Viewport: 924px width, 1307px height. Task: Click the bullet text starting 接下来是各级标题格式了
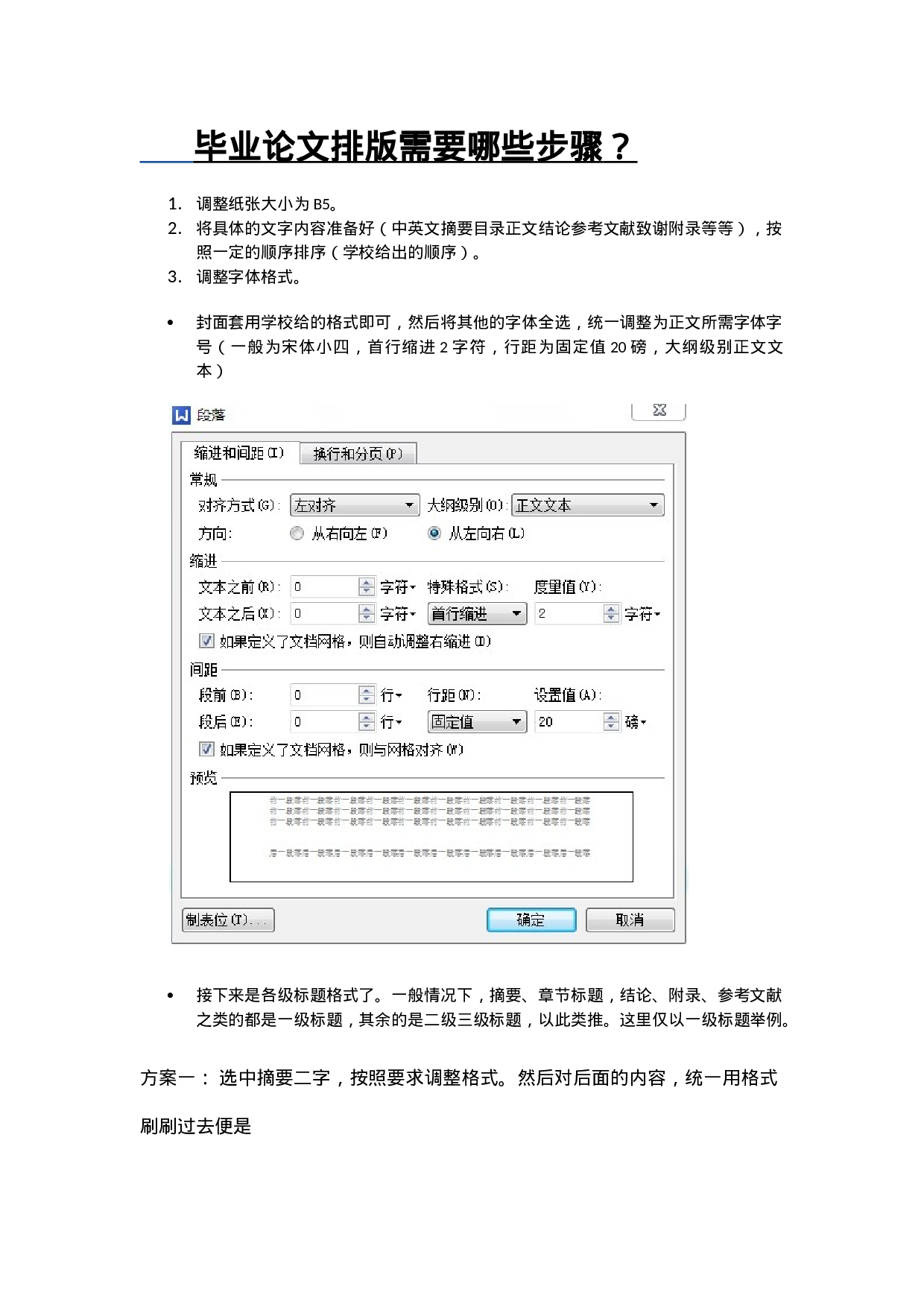click(493, 1007)
